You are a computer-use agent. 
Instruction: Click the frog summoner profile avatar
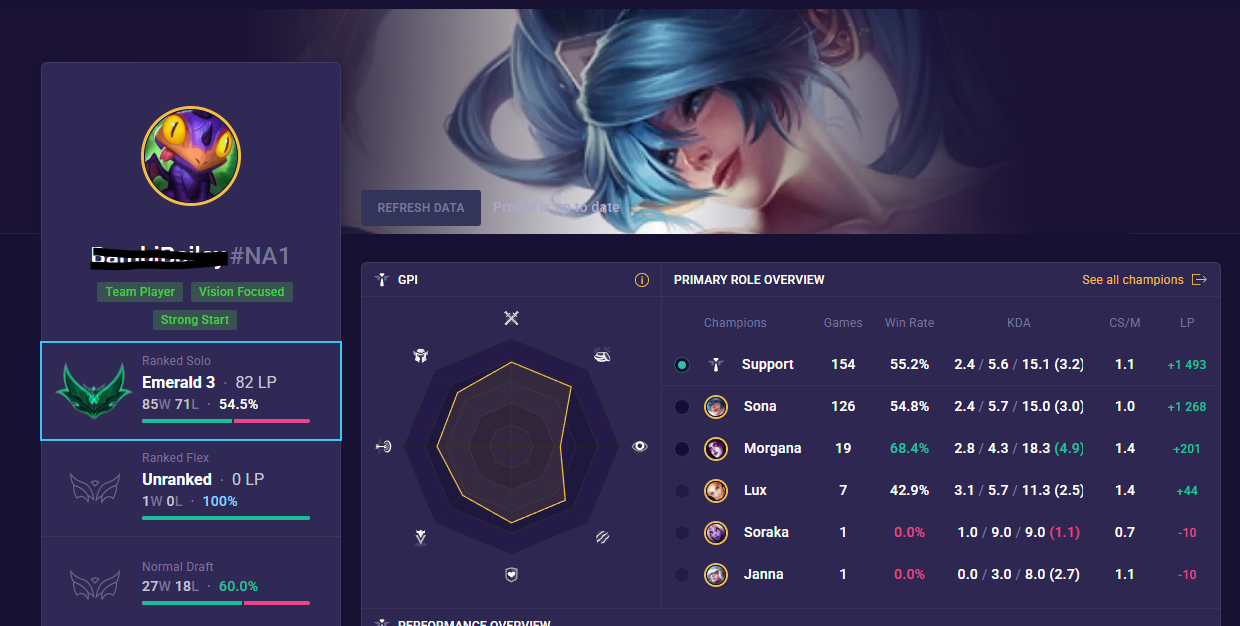coord(191,156)
